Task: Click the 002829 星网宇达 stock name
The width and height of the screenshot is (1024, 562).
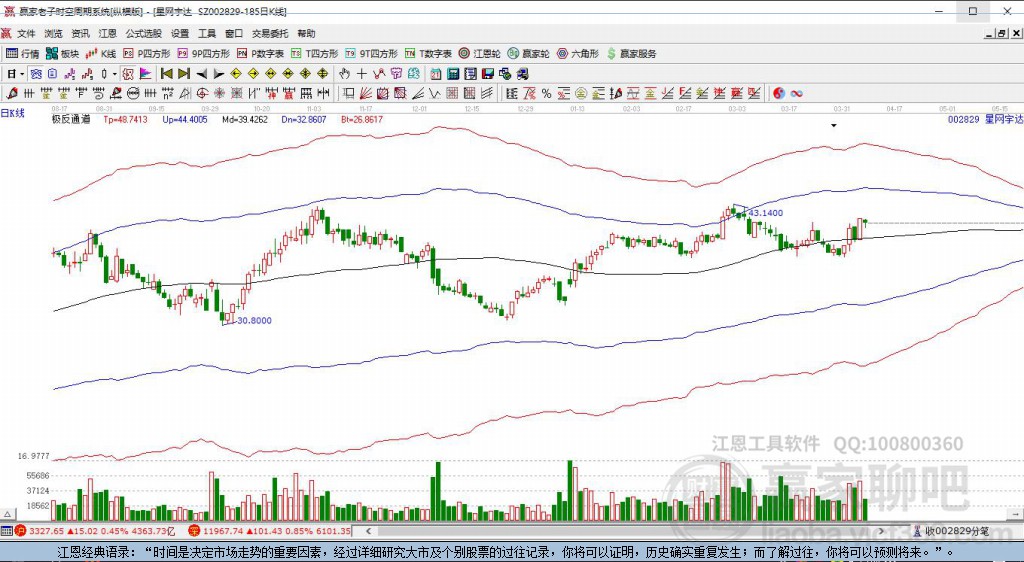Action: (984, 119)
